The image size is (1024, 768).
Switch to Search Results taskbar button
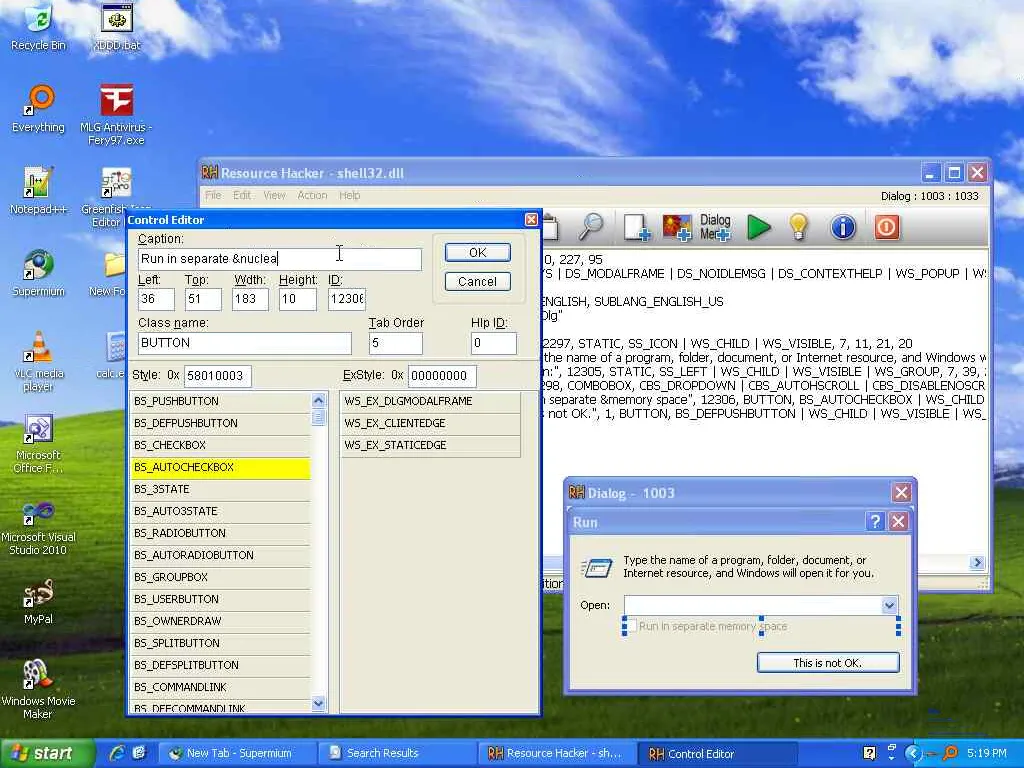pos(397,753)
